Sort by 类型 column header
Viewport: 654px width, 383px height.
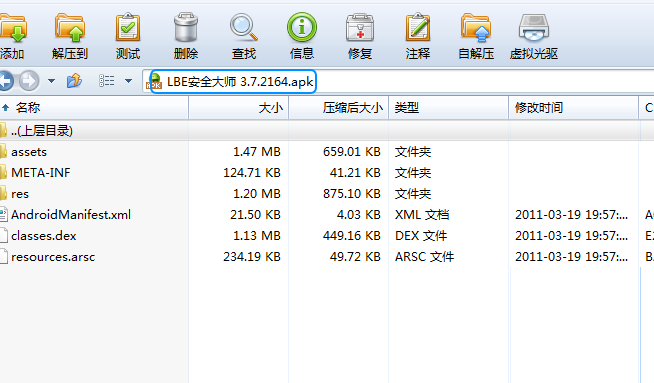tap(449, 108)
